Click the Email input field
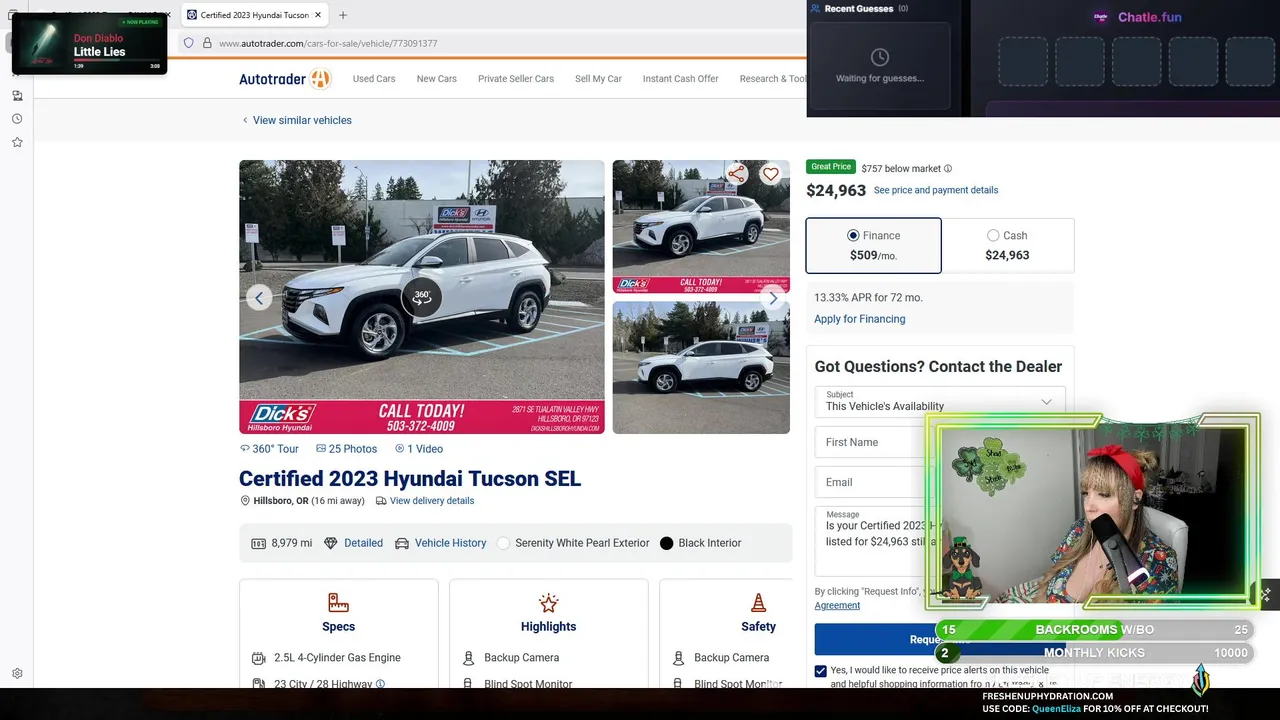The image size is (1280, 720). click(x=870, y=482)
